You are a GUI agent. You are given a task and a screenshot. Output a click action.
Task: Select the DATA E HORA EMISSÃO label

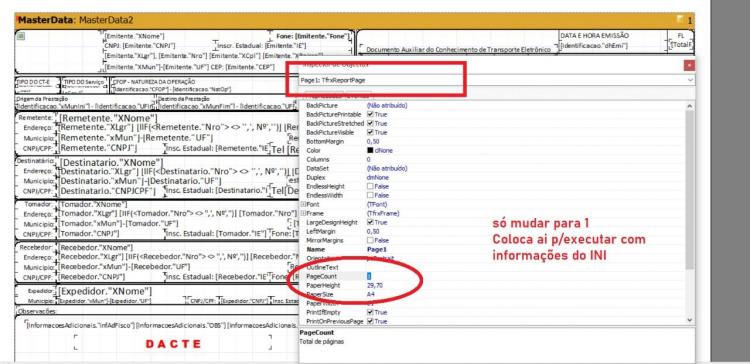(595, 36)
